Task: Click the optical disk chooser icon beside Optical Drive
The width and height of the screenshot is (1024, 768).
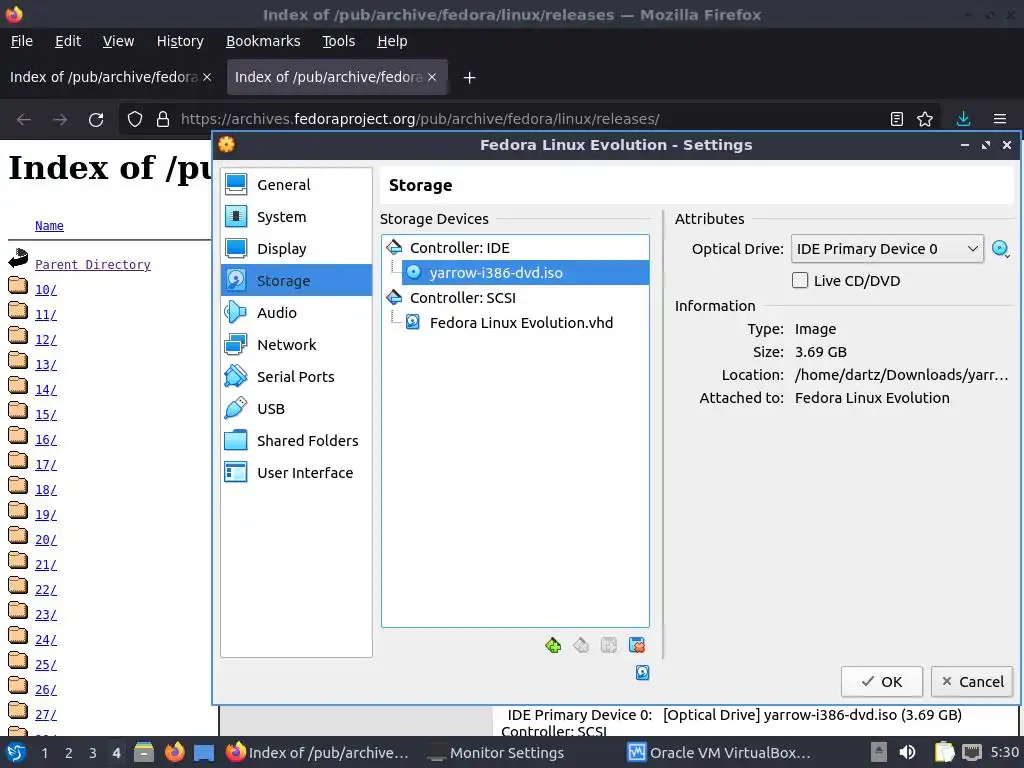Action: point(1000,249)
